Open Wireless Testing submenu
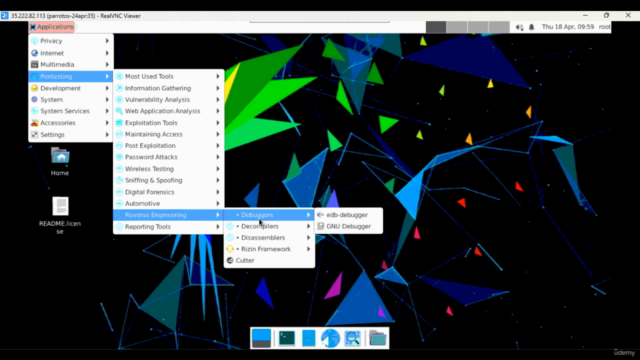This screenshot has height=360, width=640. [x=169, y=169]
